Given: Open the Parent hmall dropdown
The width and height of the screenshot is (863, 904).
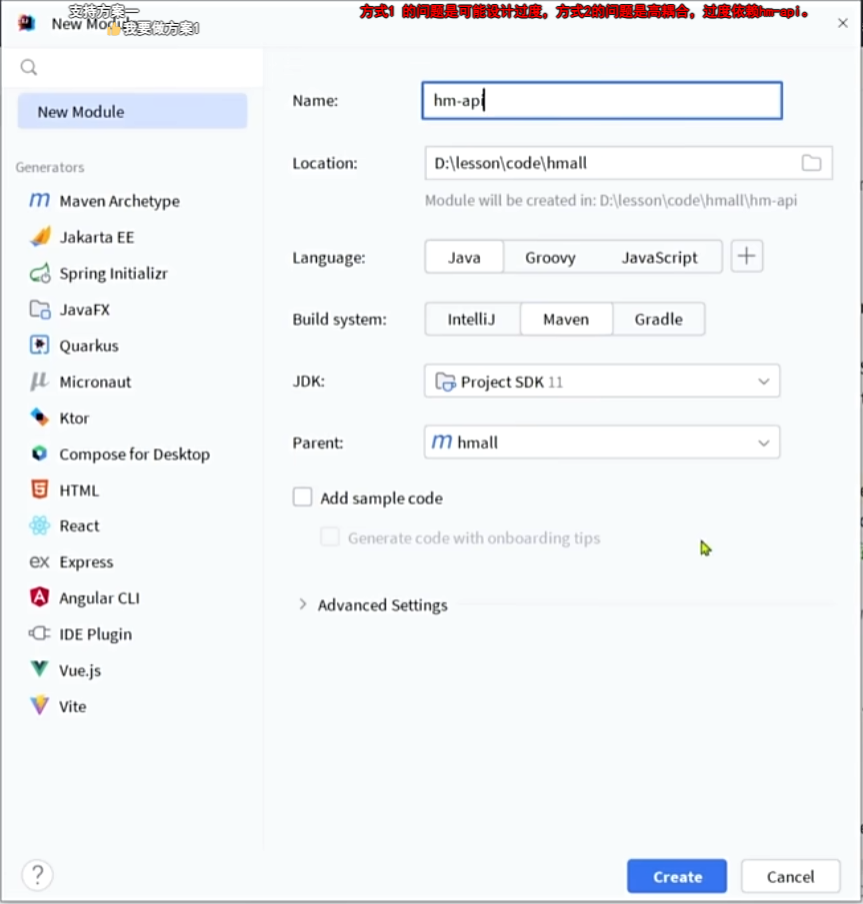Looking at the screenshot, I should [x=602, y=442].
